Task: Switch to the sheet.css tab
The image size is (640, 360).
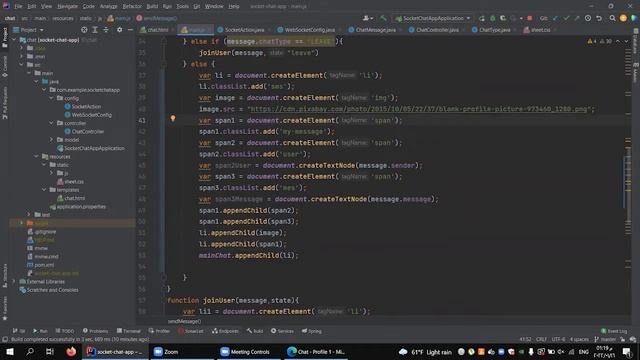Action: [x=540, y=30]
